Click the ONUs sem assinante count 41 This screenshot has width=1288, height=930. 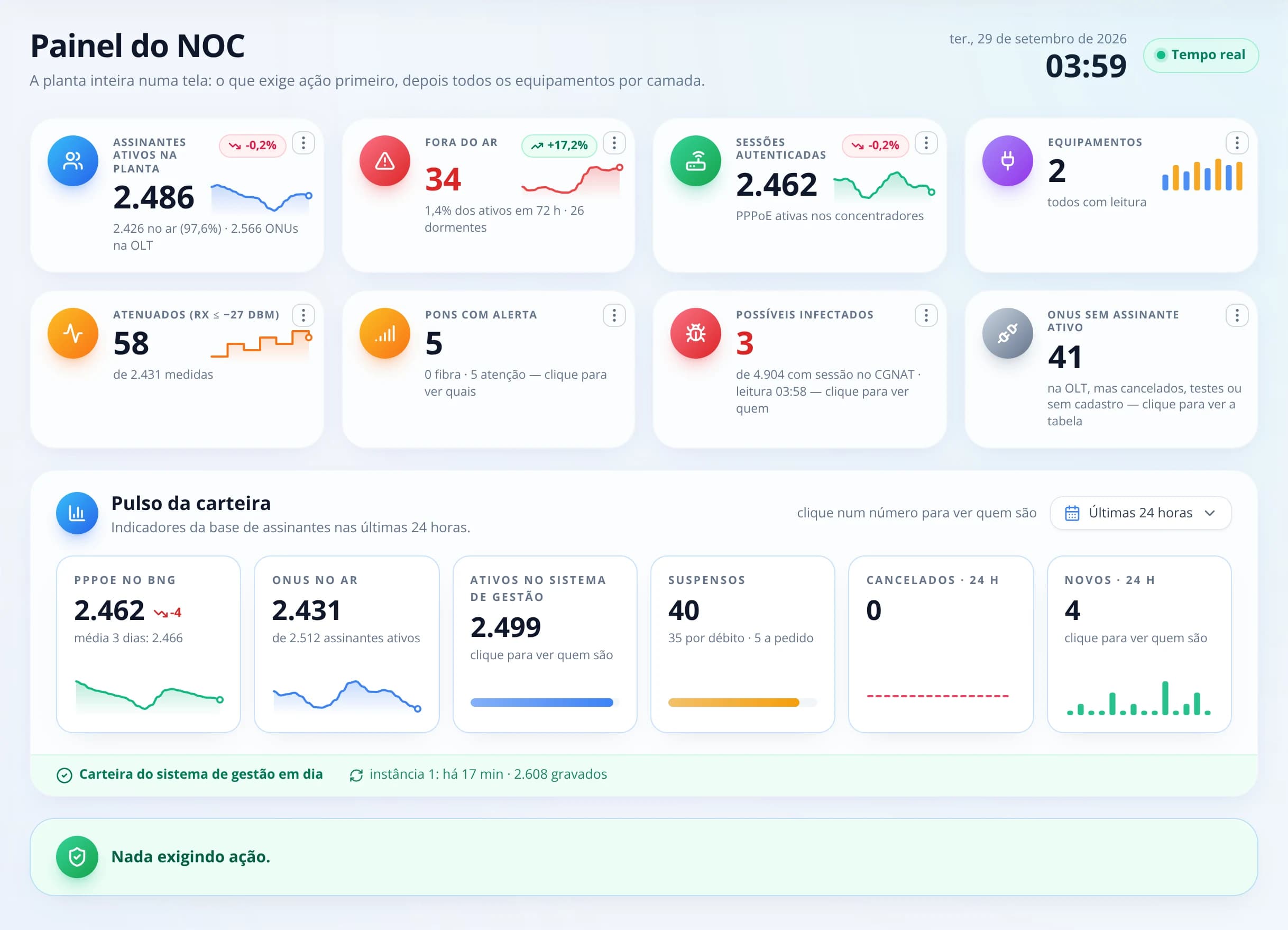pyautogui.click(x=1065, y=357)
